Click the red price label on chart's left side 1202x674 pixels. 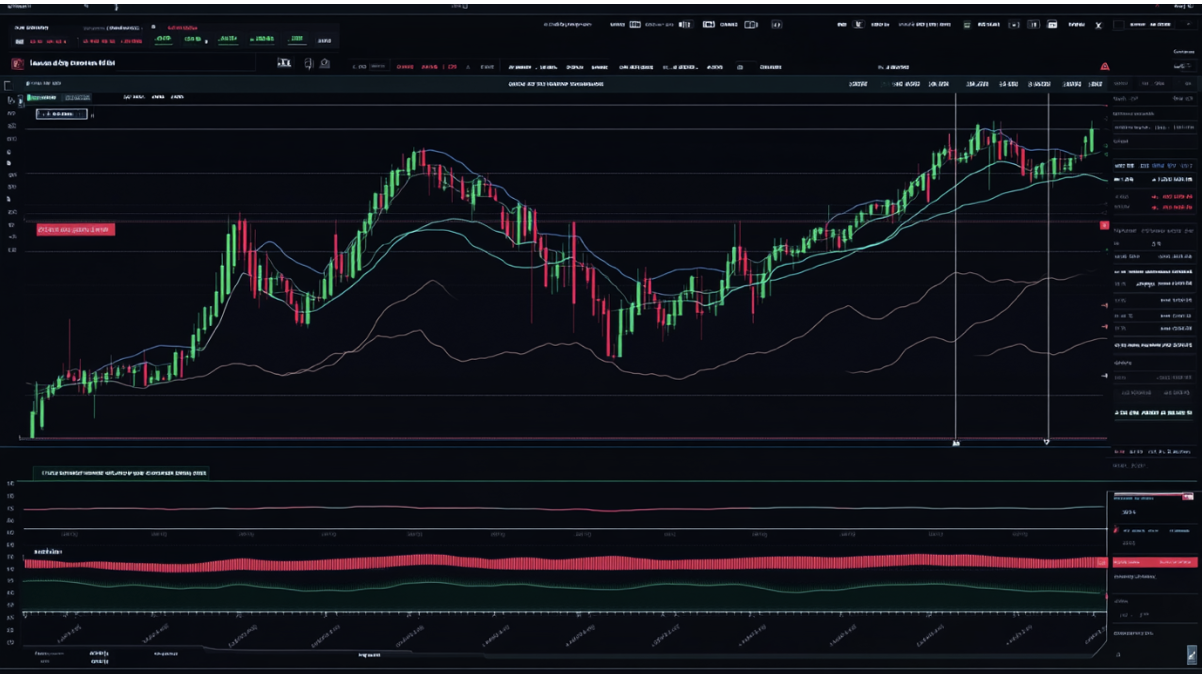75,229
